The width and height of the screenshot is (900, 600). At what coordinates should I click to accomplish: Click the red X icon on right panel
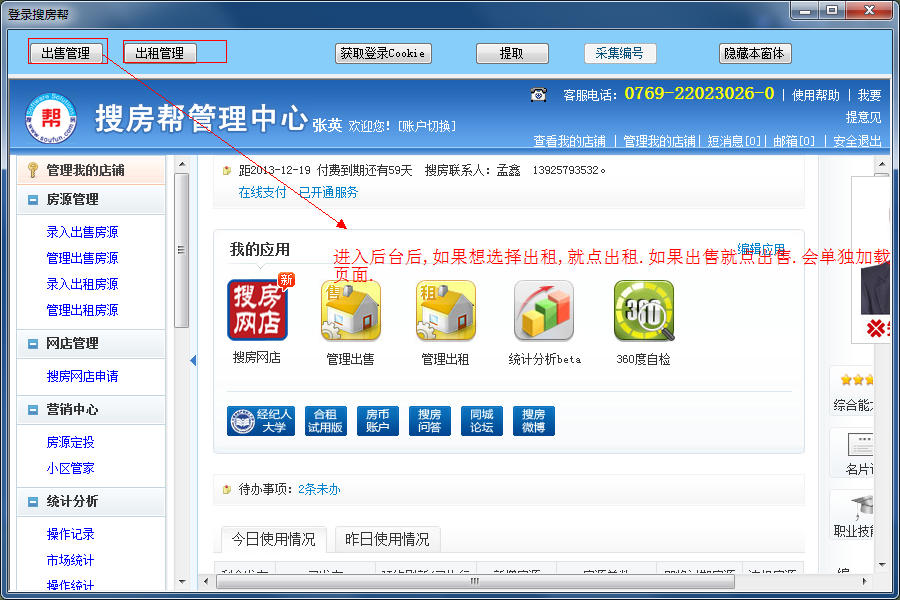876,328
